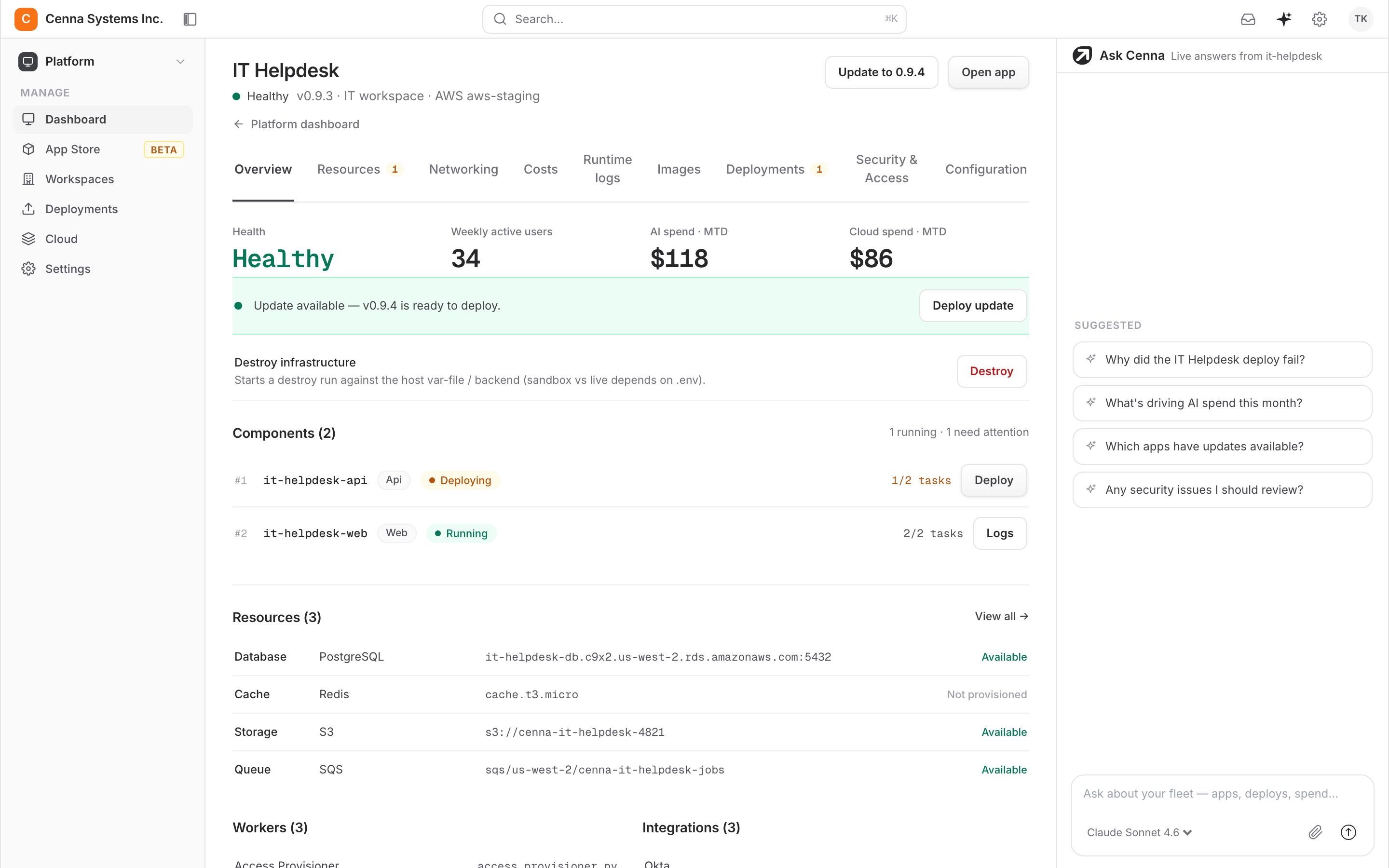Open the Networking tab
This screenshot has height=868, width=1389.
pyautogui.click(x=463, y=169)
